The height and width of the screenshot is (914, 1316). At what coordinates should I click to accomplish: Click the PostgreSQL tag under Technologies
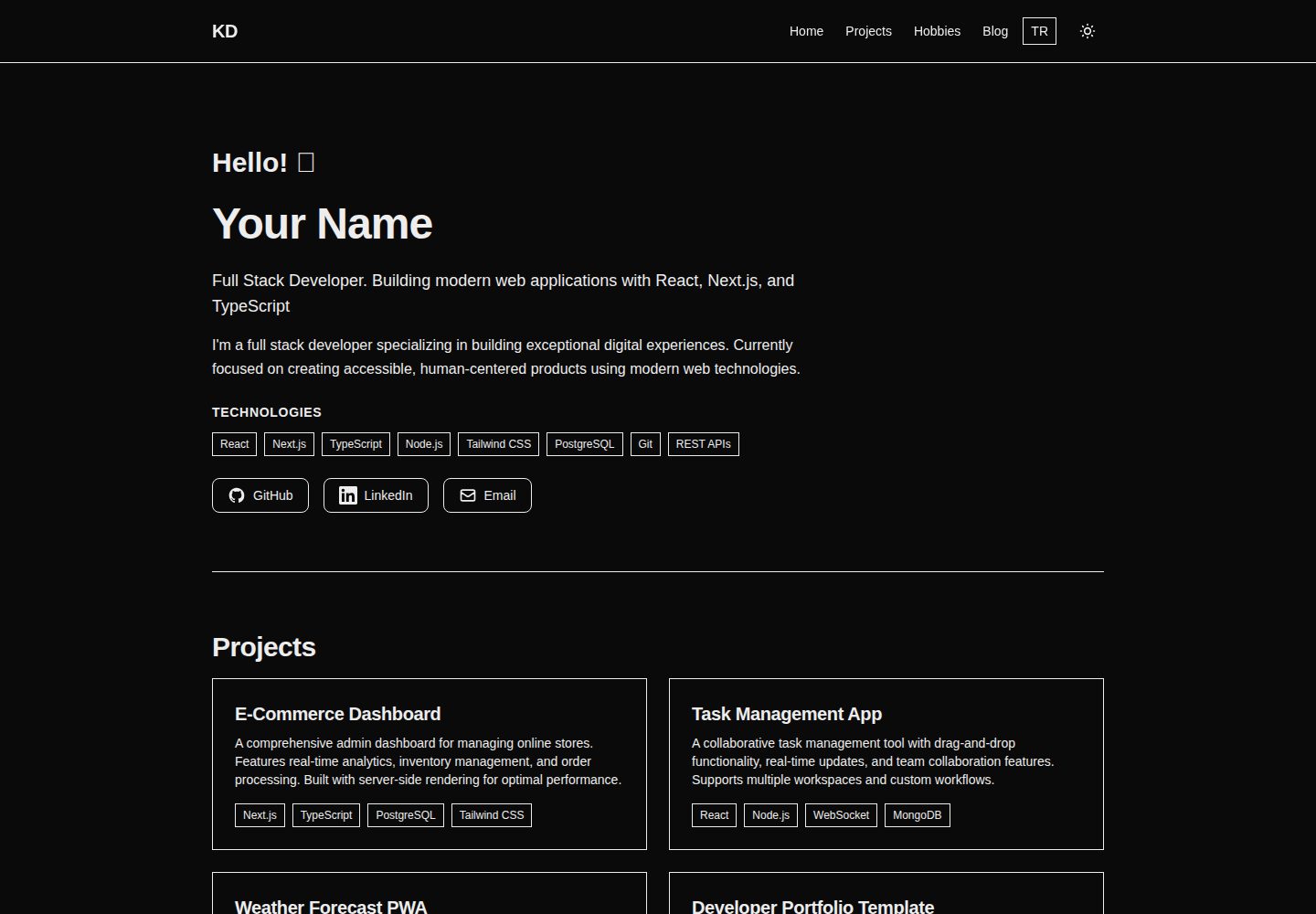click(585, 444)
